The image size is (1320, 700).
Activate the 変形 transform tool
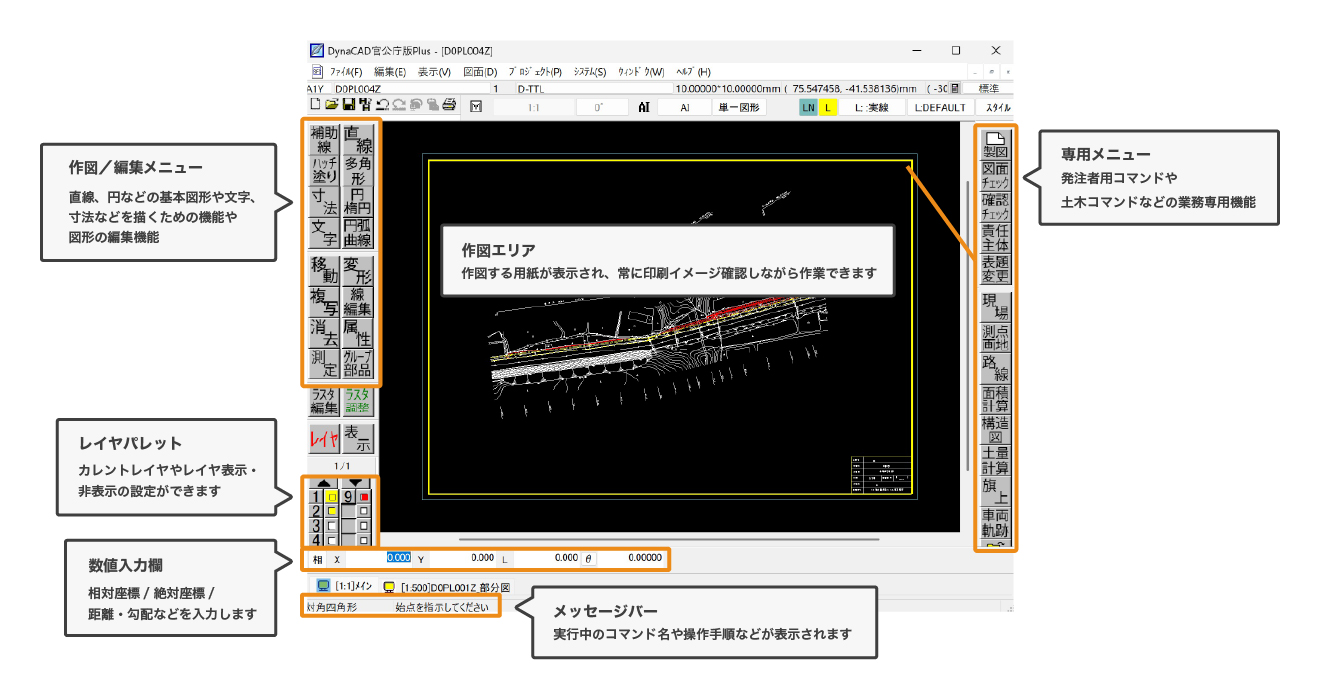pos(358,270)
